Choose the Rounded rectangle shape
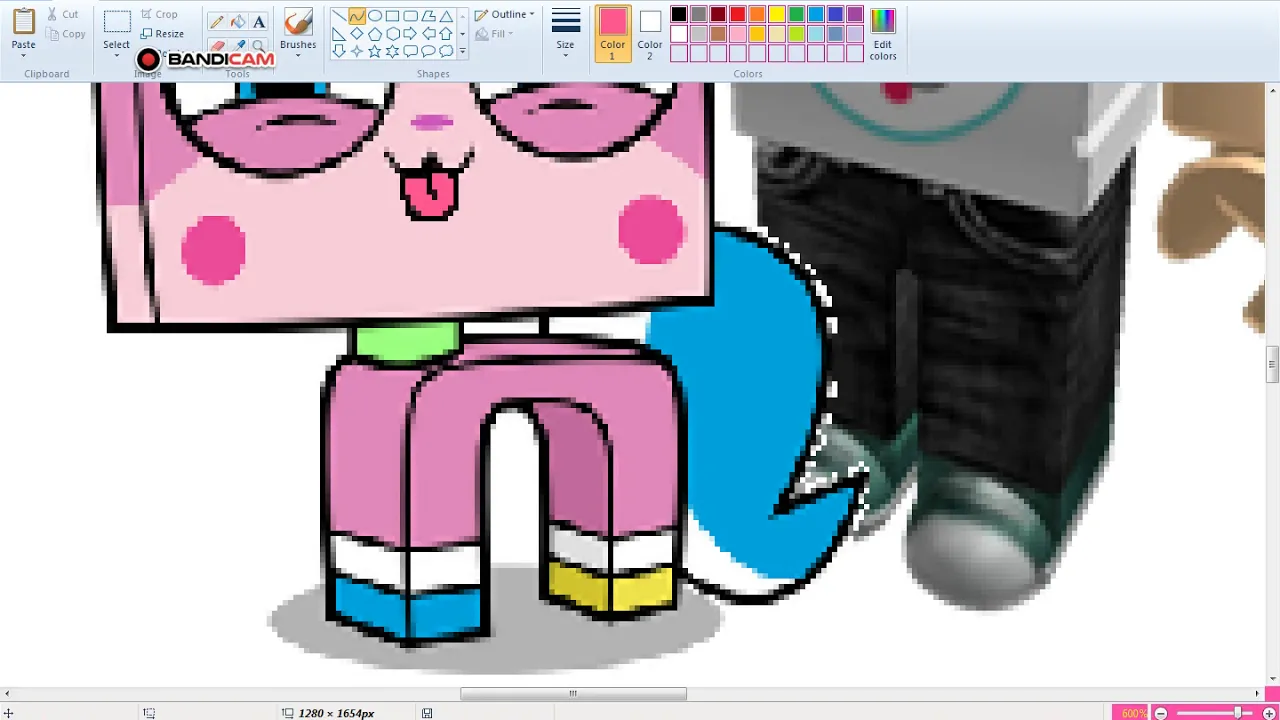This screenshot has height=720, width=1280. [411, 16]
